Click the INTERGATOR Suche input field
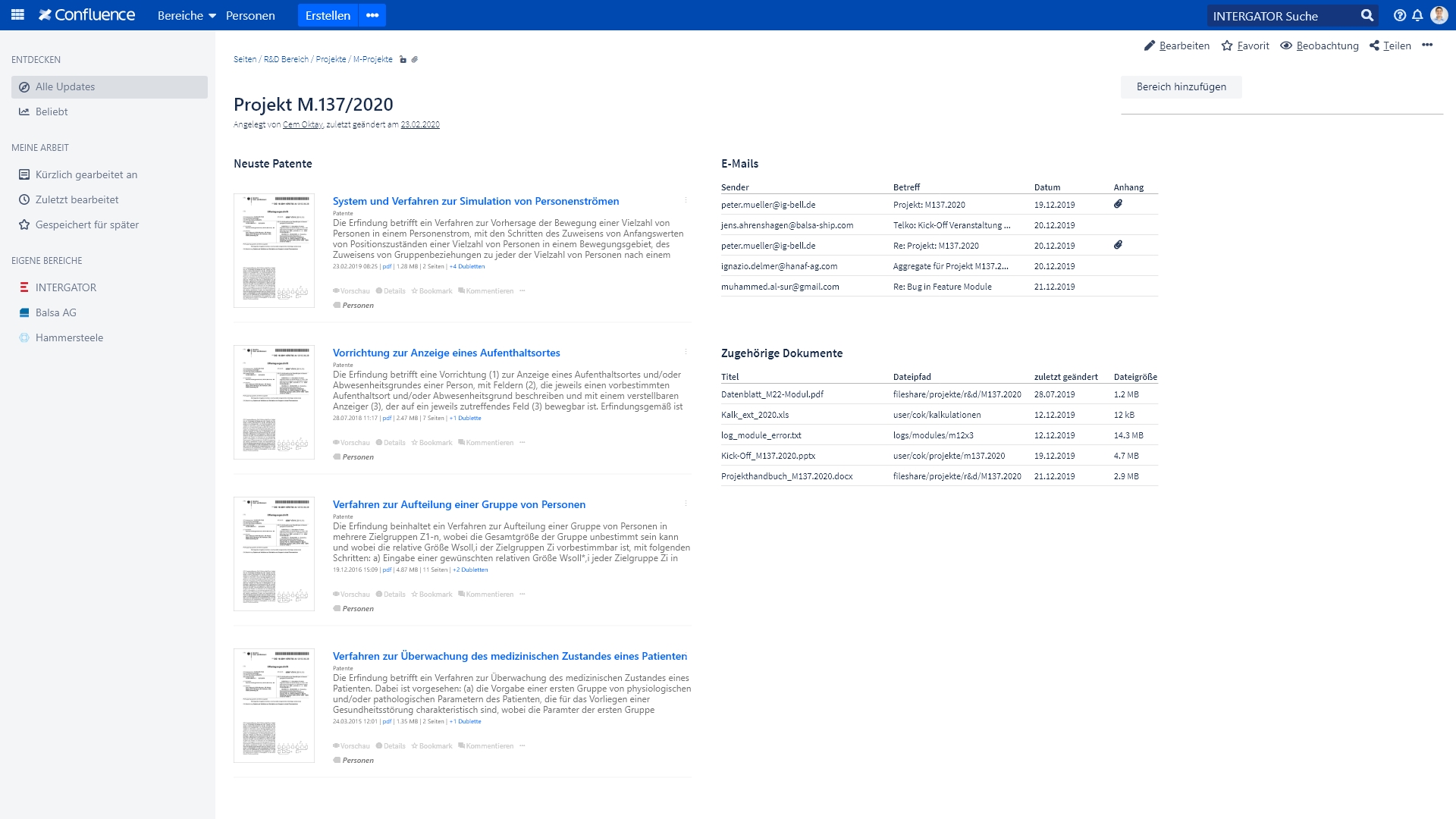The width and height of the screenshot is (1456, 819). click(x=1287, y=15)
